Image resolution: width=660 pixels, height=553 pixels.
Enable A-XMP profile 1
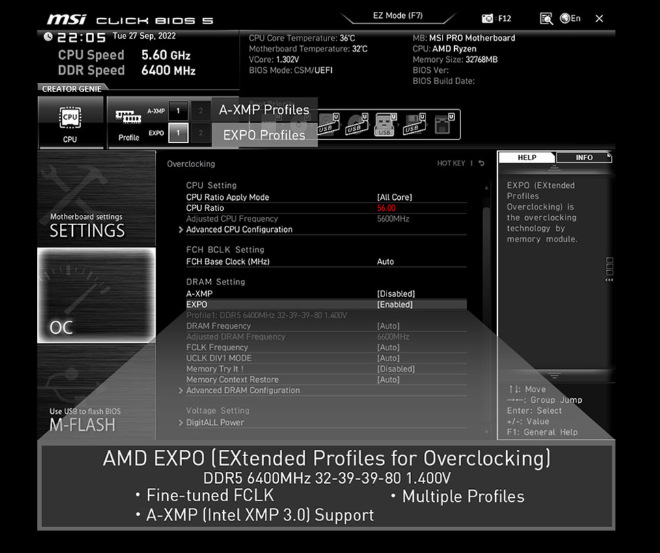(x=178, y=111)
